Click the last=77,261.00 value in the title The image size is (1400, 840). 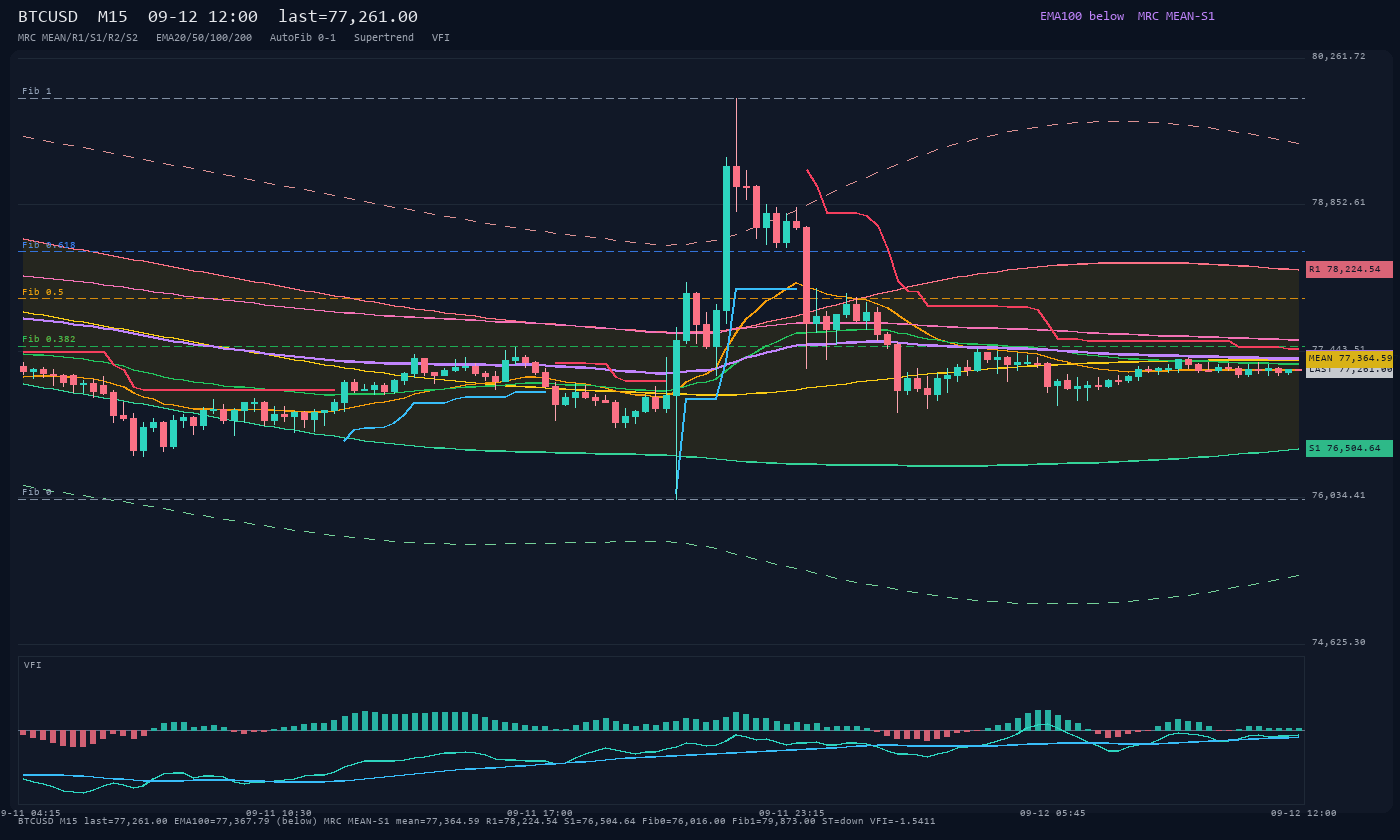[x=348, y=17]
